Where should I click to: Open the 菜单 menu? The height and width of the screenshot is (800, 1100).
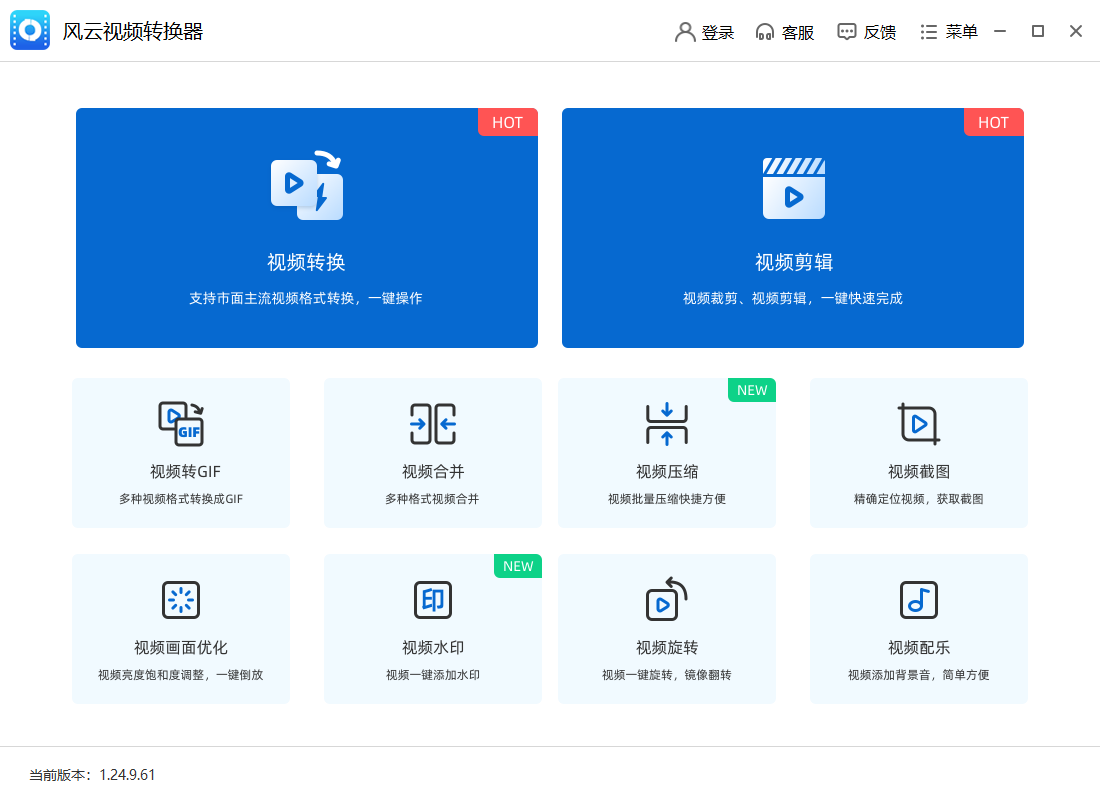click(x=948, y=31)
